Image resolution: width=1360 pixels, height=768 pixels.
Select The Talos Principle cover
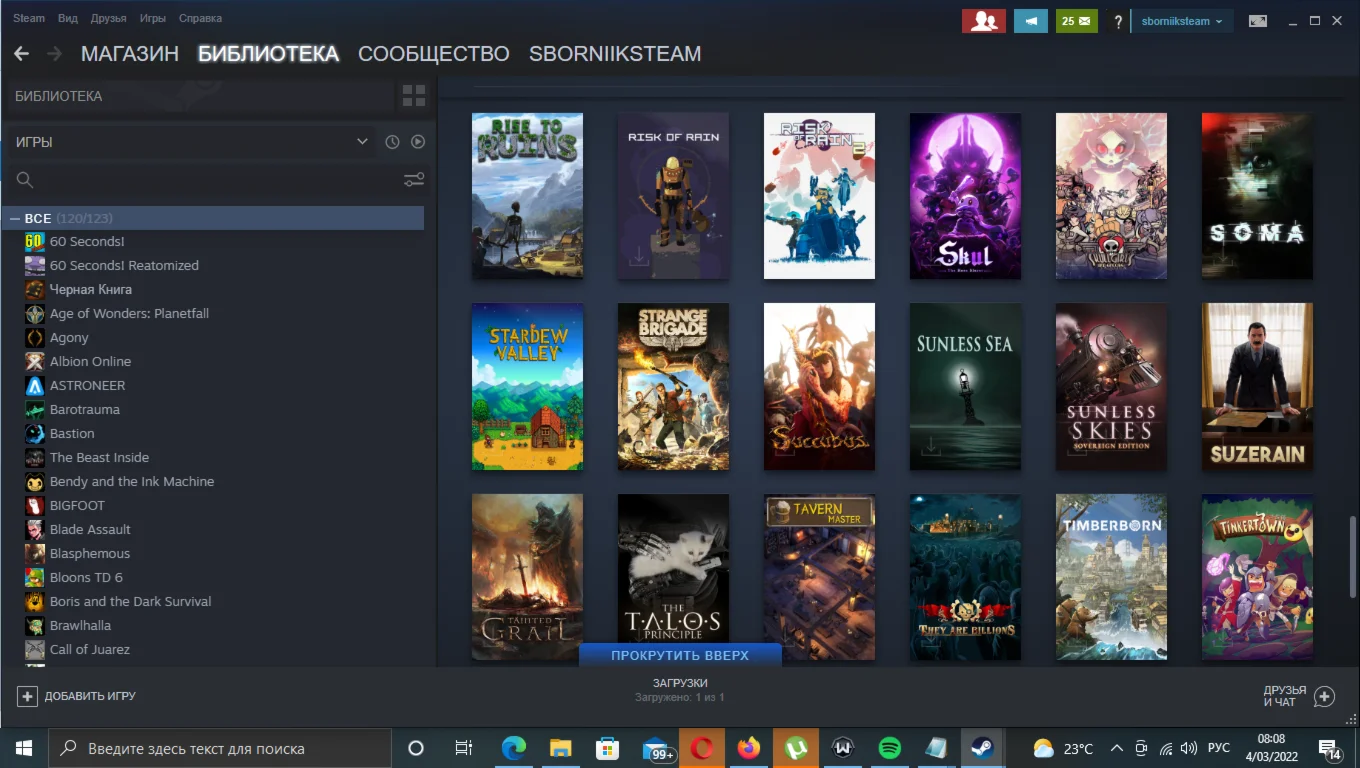click(x=673, y=577)
